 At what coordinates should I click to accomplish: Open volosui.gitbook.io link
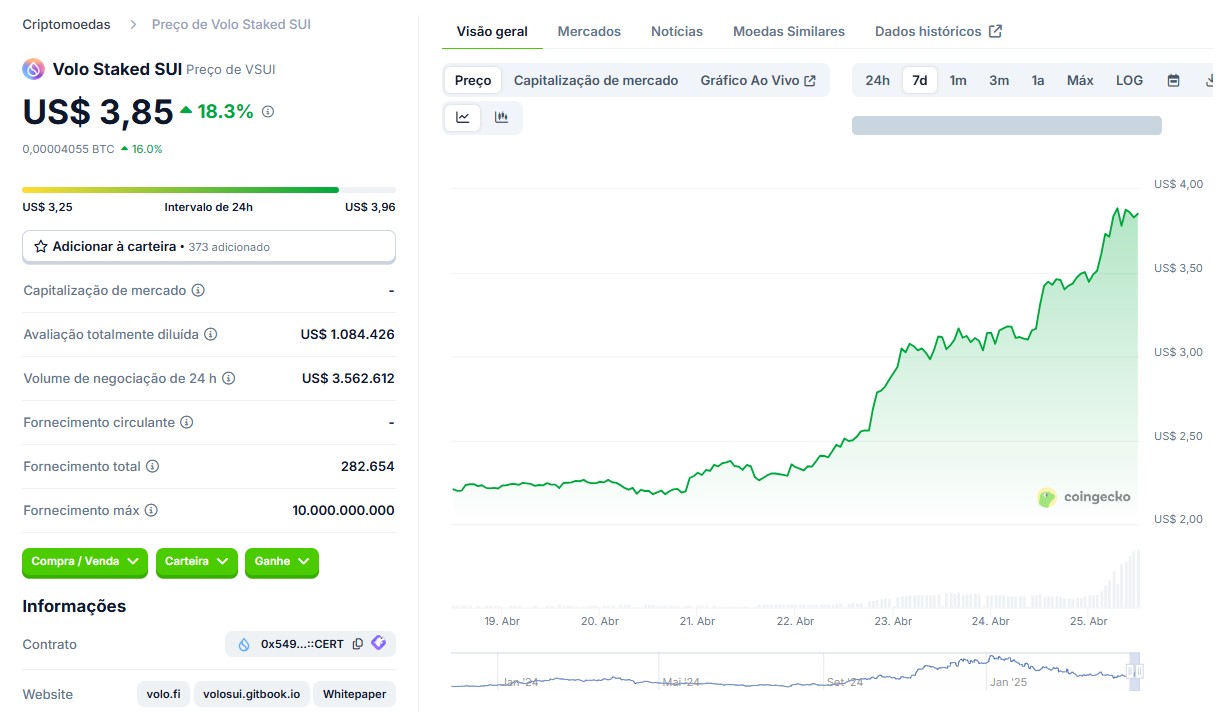tap(251, 694)
